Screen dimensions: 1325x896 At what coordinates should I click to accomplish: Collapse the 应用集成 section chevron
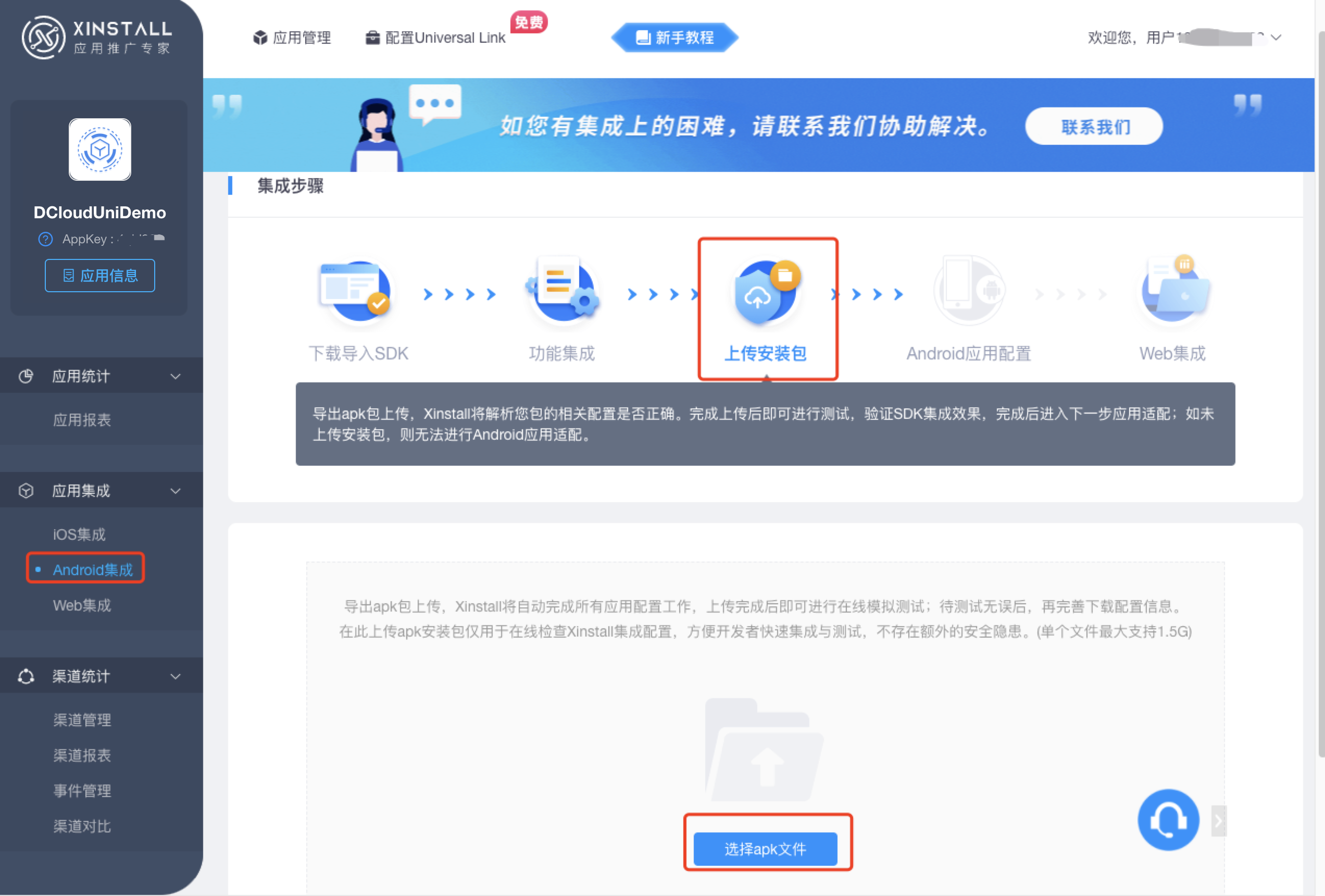[x=176, y=491]
